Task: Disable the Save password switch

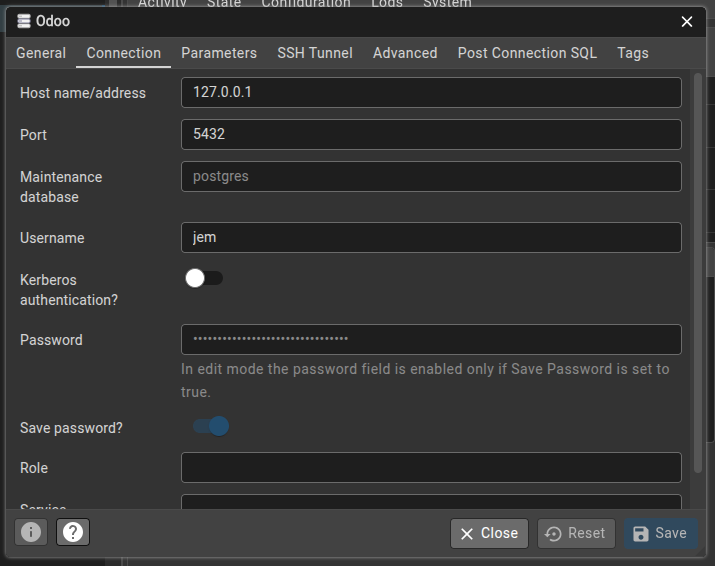Action: (x=211, y=426)
